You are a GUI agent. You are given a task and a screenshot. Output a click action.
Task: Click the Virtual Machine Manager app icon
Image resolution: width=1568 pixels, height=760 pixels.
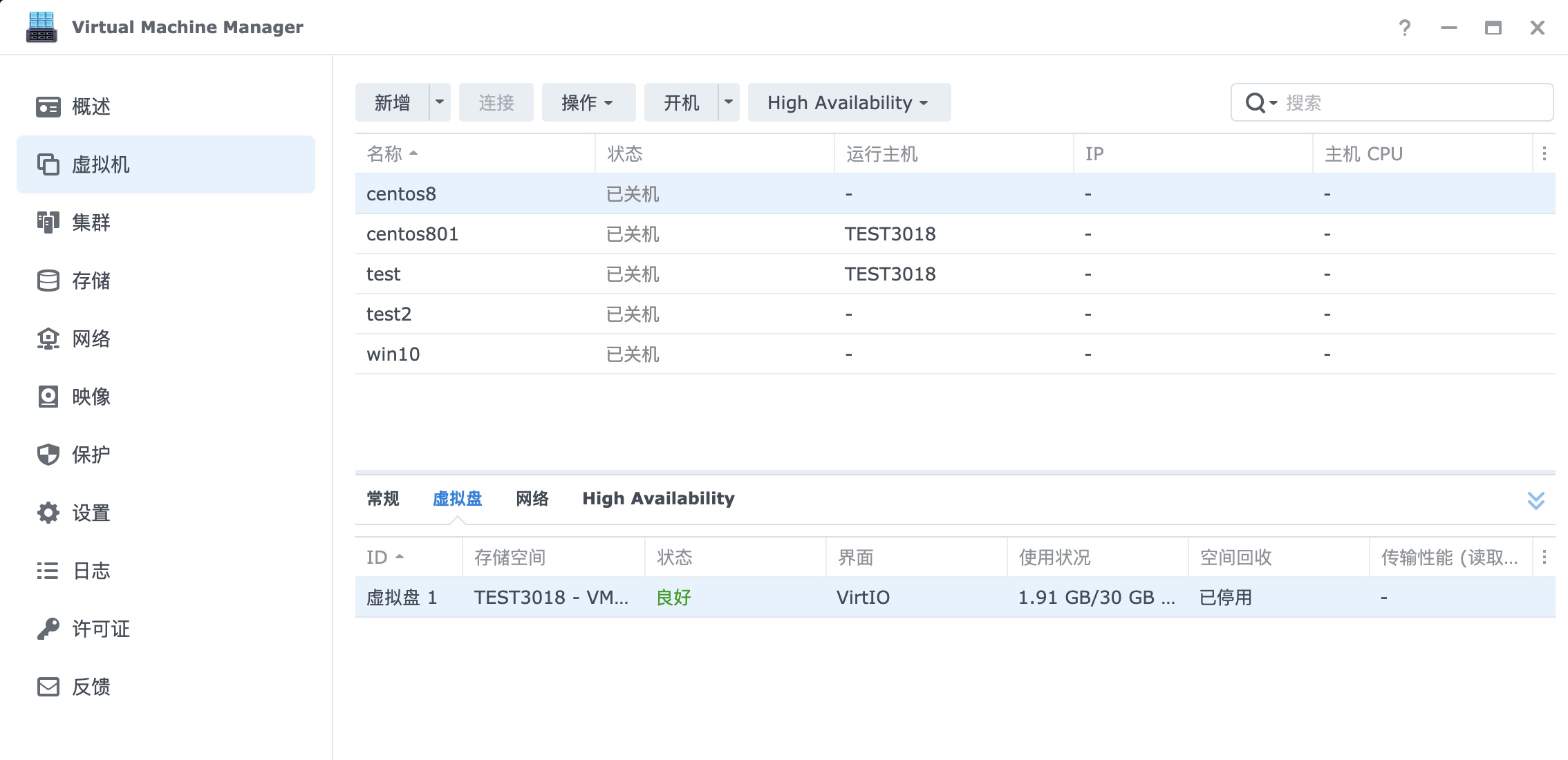pos(41,27)
